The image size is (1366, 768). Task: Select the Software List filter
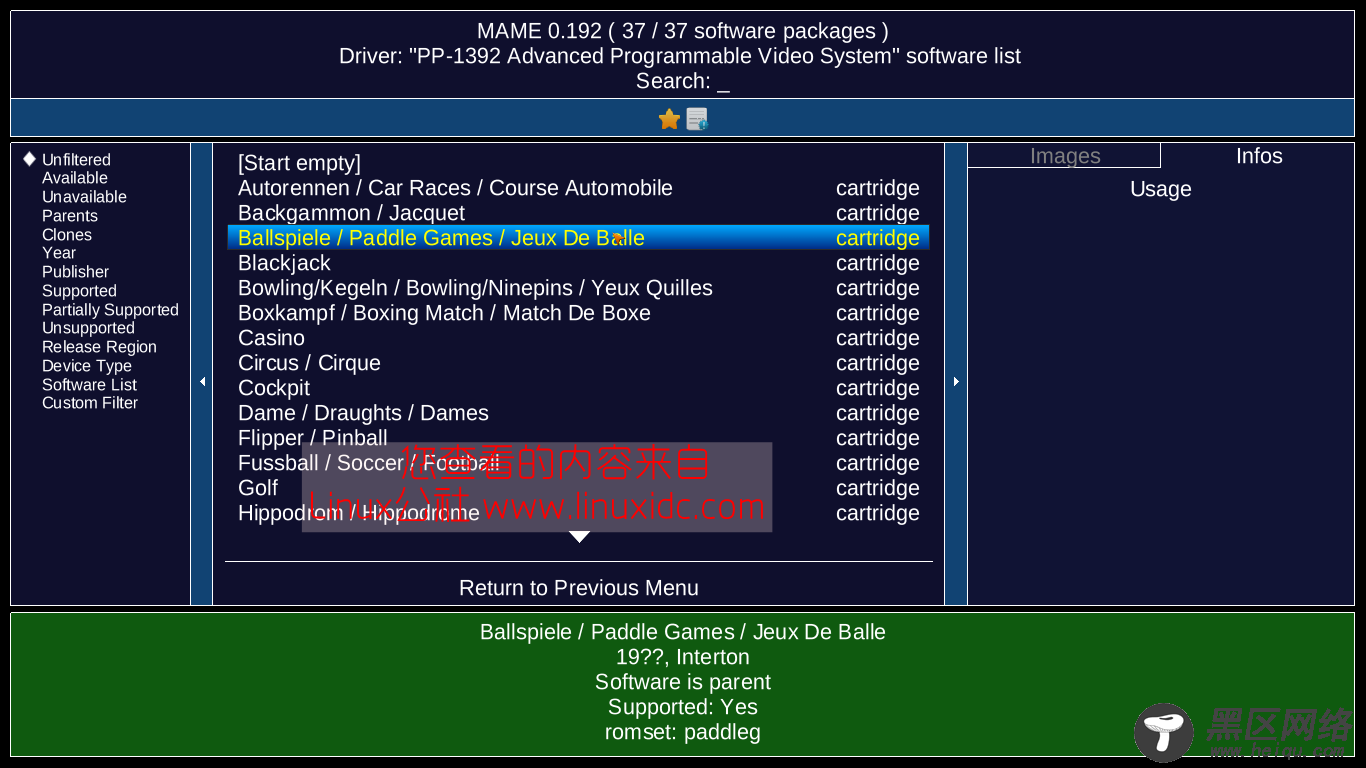(89, 385)
